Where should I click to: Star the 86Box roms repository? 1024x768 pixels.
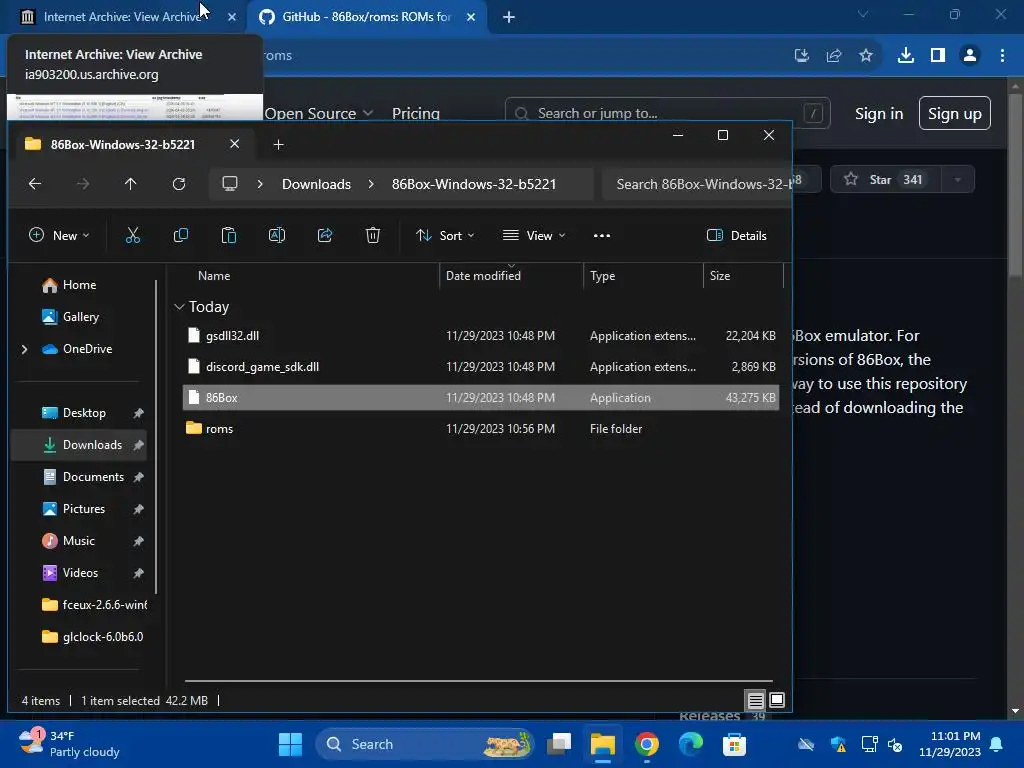[x=885, y=180]
